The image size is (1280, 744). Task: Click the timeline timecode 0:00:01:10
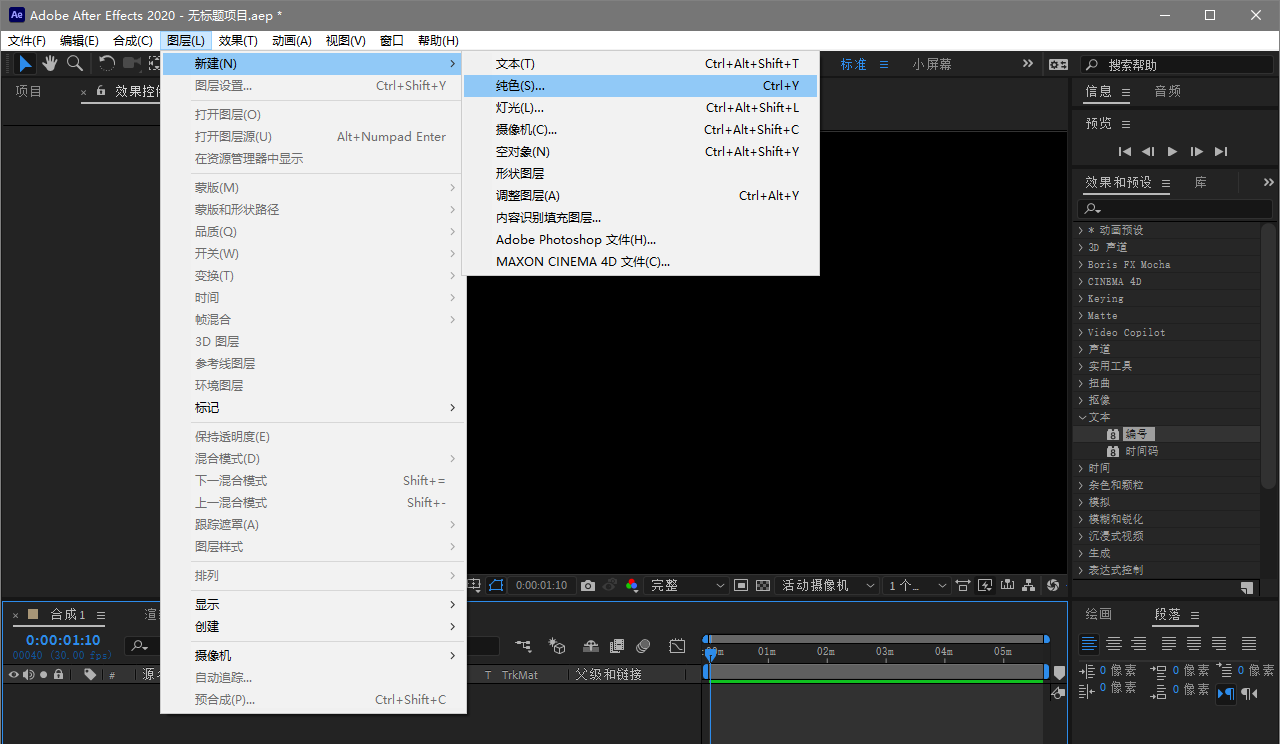coord(63,640)
